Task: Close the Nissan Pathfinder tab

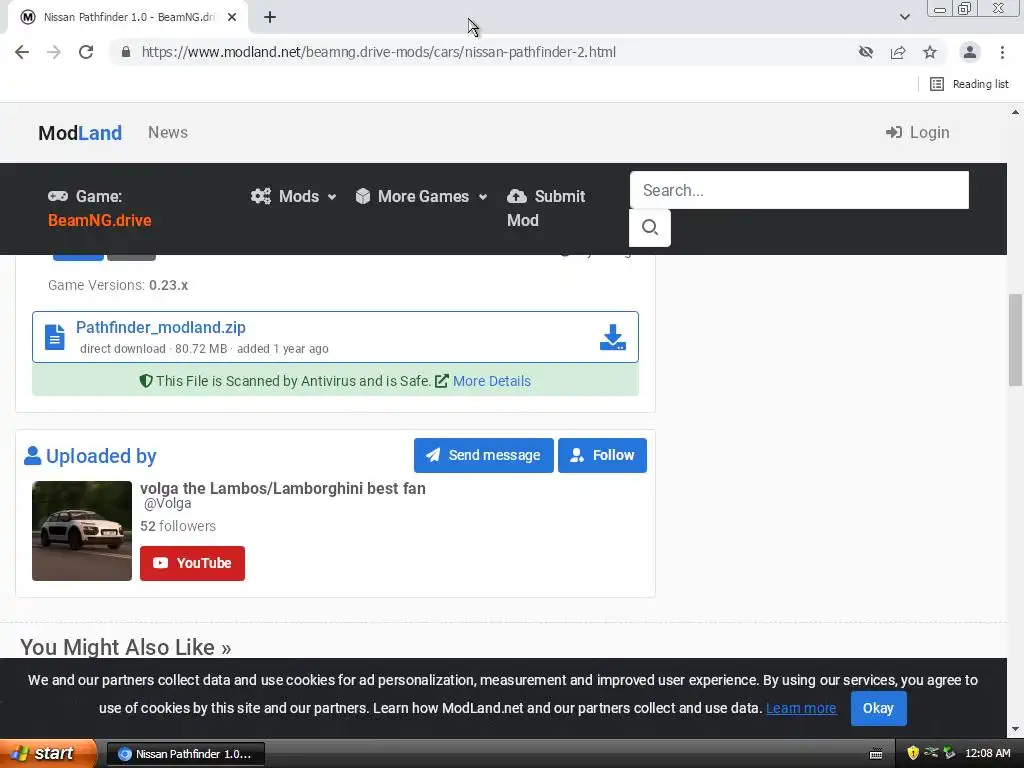Action: [232, 18]
